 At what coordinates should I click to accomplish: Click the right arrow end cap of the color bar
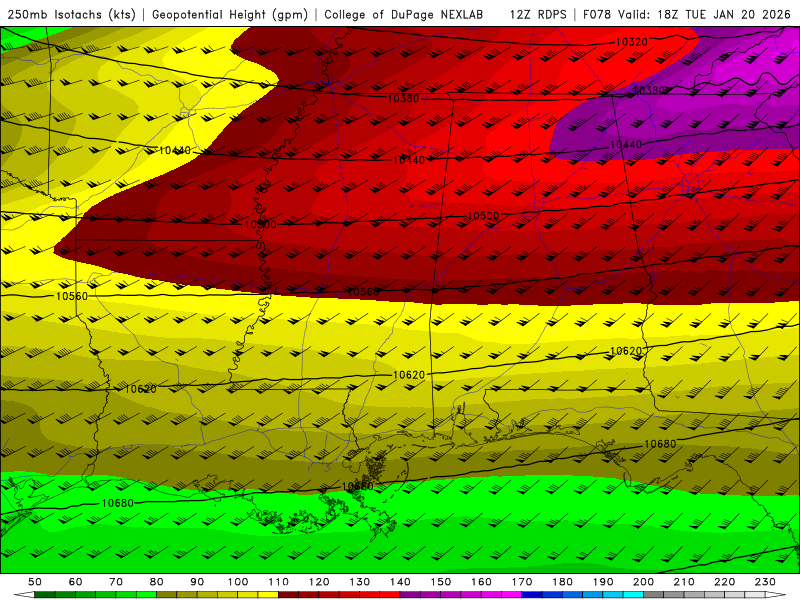[776, 595]
